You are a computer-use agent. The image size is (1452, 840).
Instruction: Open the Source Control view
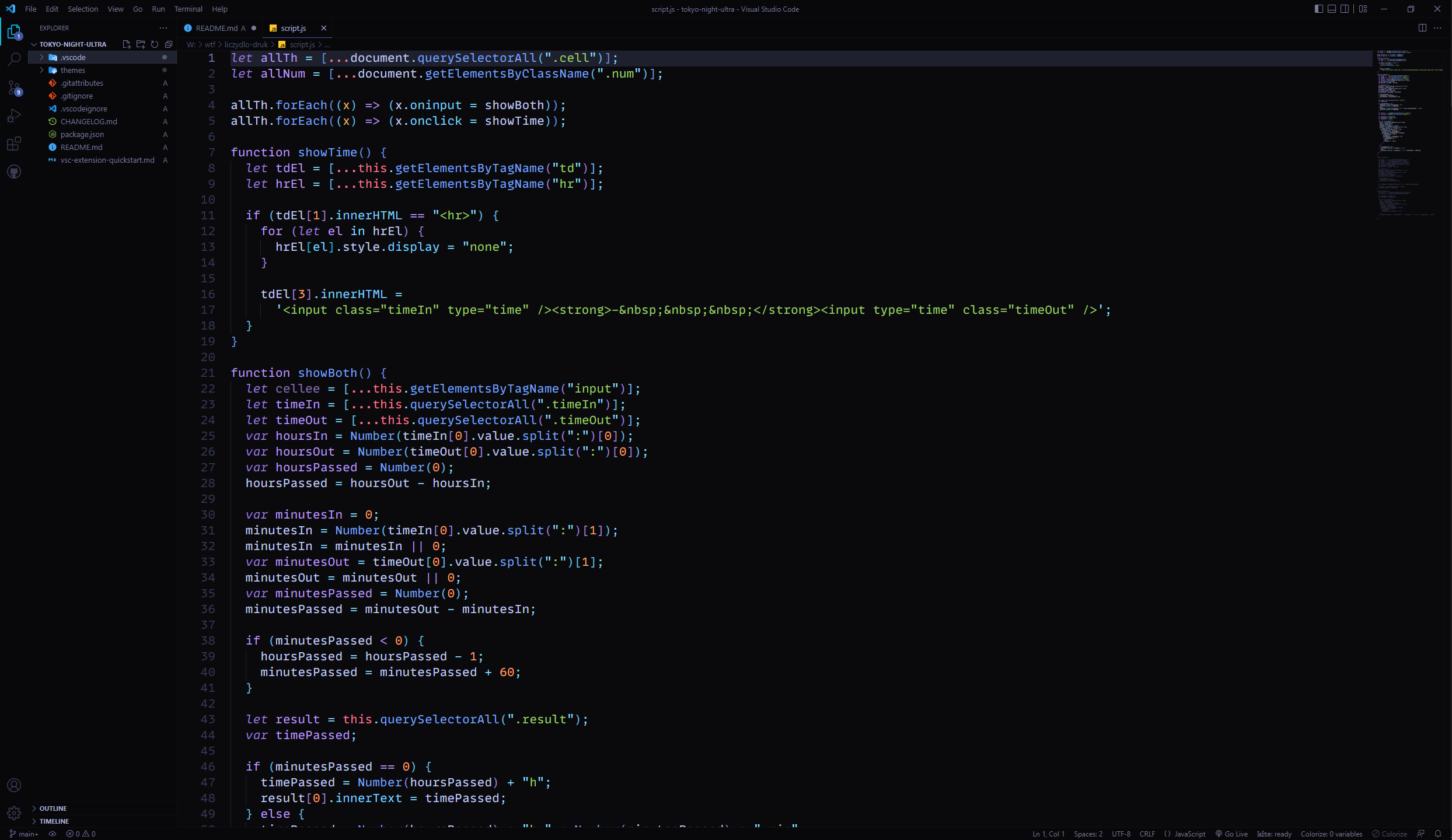pyautogui.click(x=14, y=87)
